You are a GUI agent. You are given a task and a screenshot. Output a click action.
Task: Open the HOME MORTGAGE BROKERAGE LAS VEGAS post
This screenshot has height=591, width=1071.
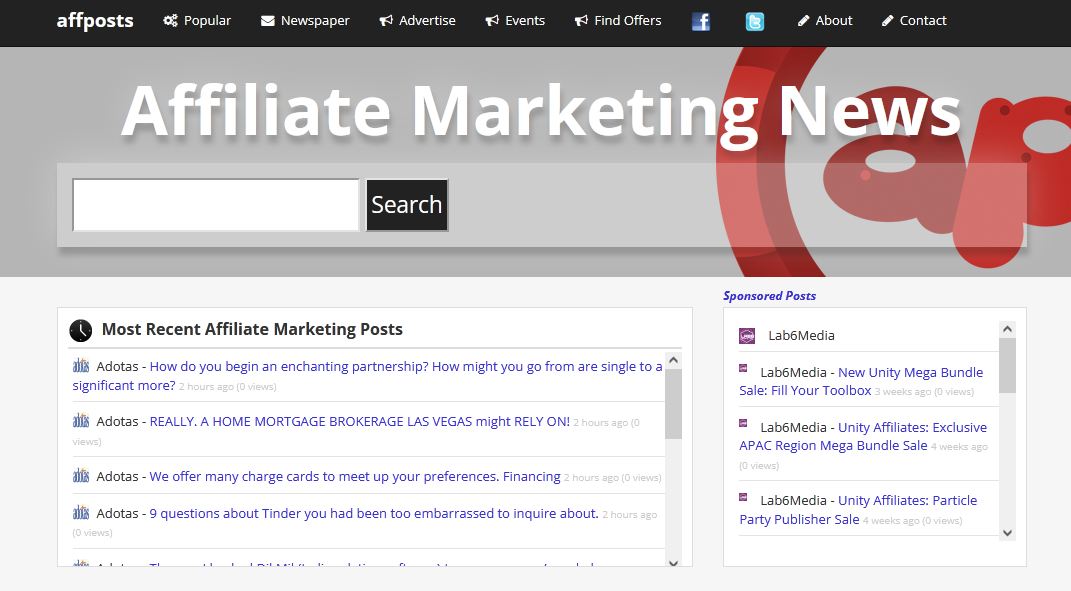(x=359, y=422)
